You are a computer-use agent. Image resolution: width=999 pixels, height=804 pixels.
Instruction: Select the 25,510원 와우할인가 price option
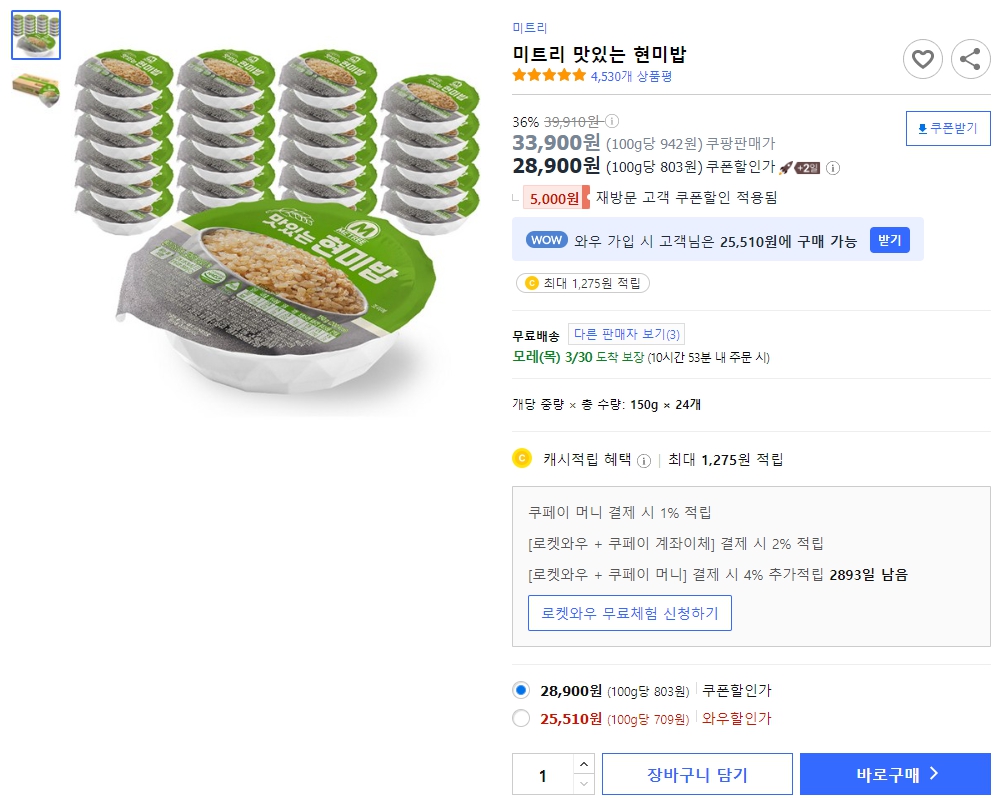tap(522, 718)
